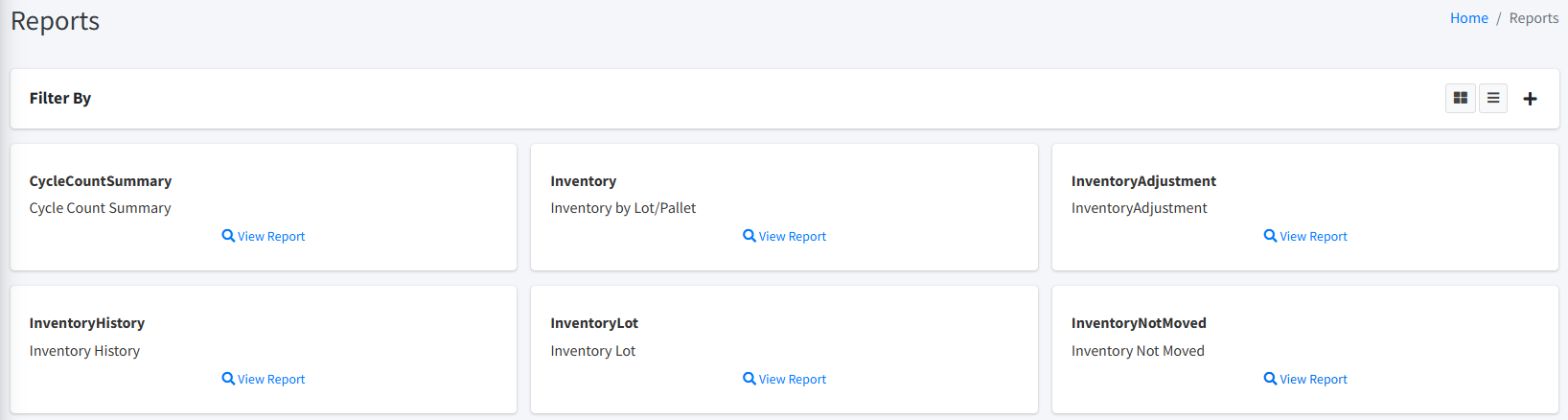The image size is (1568, 420).
Task: View the Inventory History report link
Action: [271, 380]
